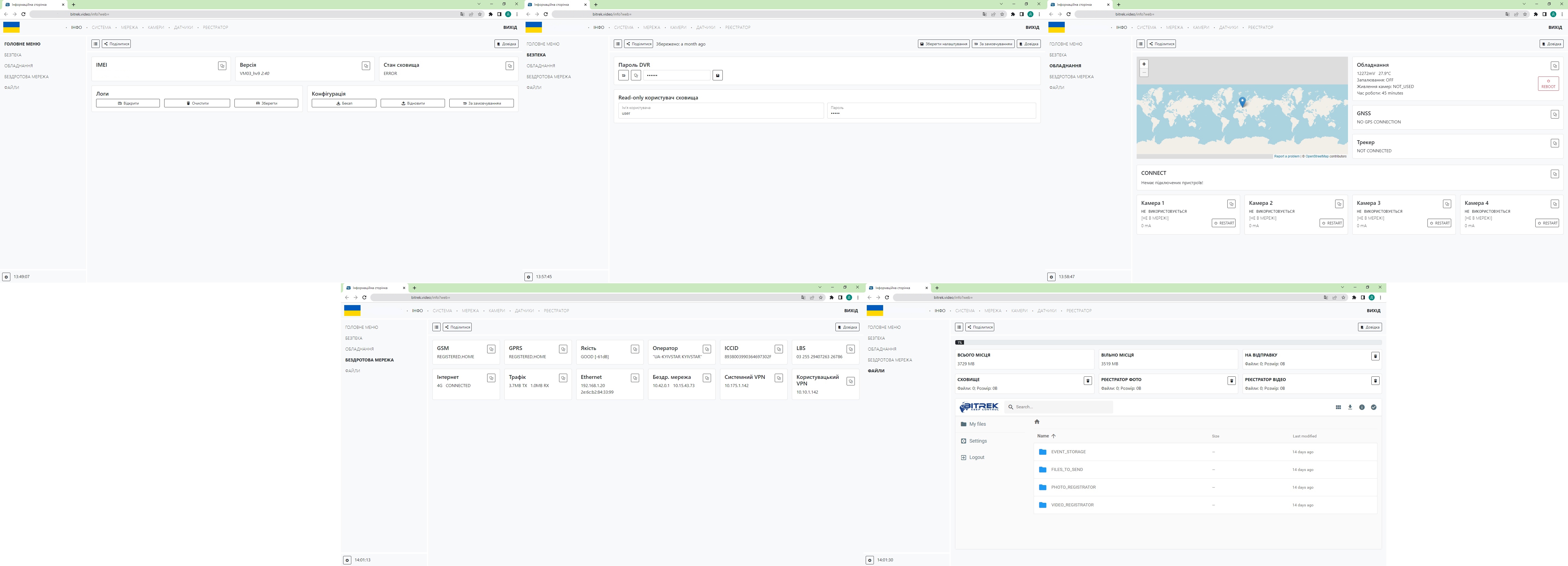Open the FILES_TO_SEND folder

(x=1205, y=470)
